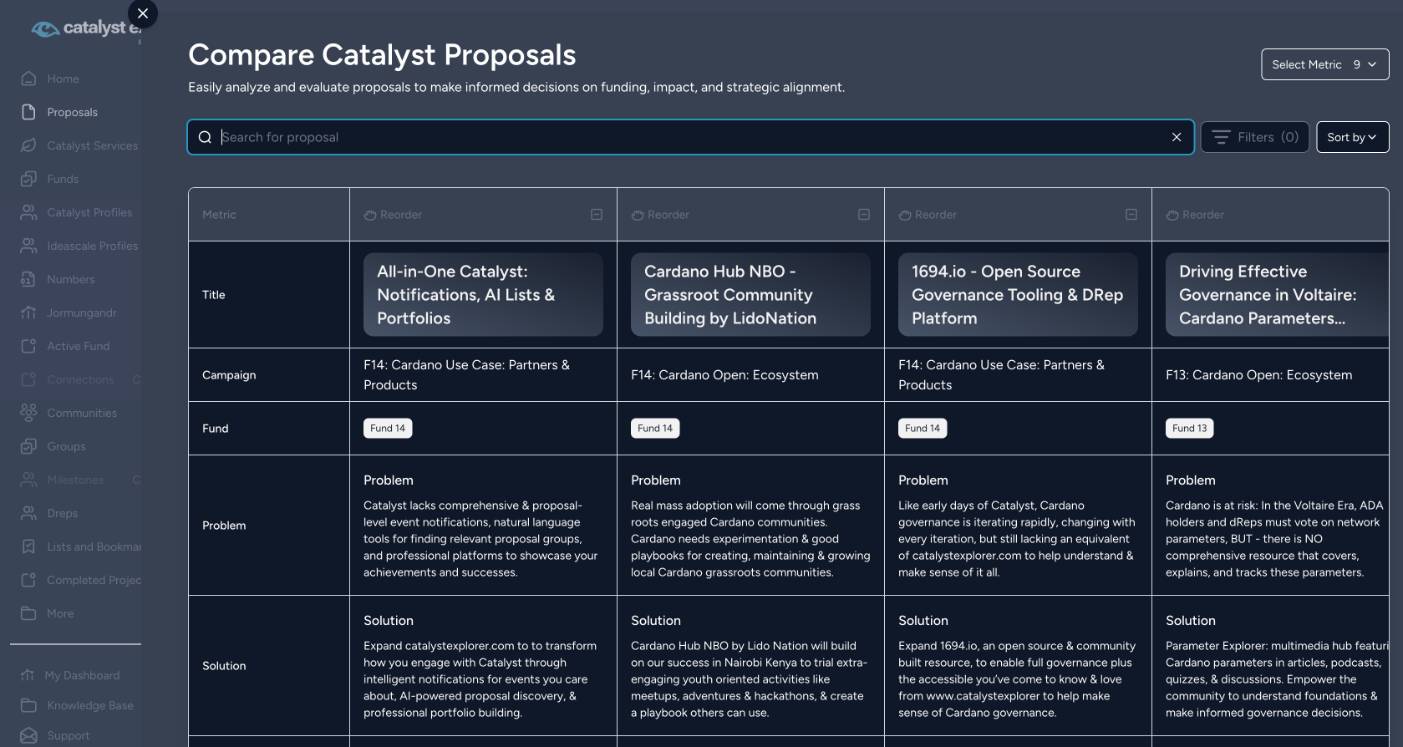Open the Communities icon in sidebar

pyautogui.click(x=29, y=413)
